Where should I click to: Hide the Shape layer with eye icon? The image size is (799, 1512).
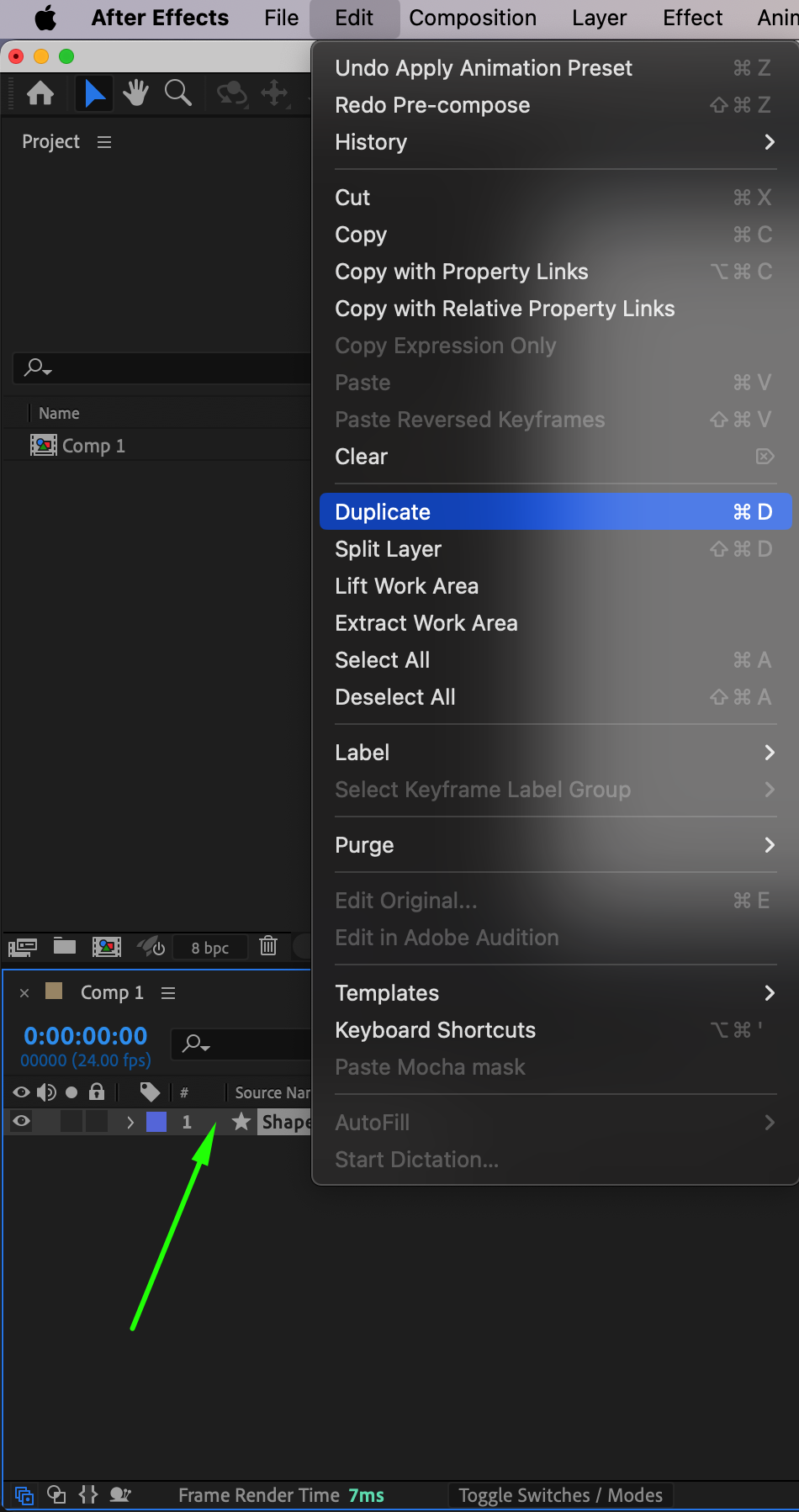pyautogui.click(x=22, y=1121)
